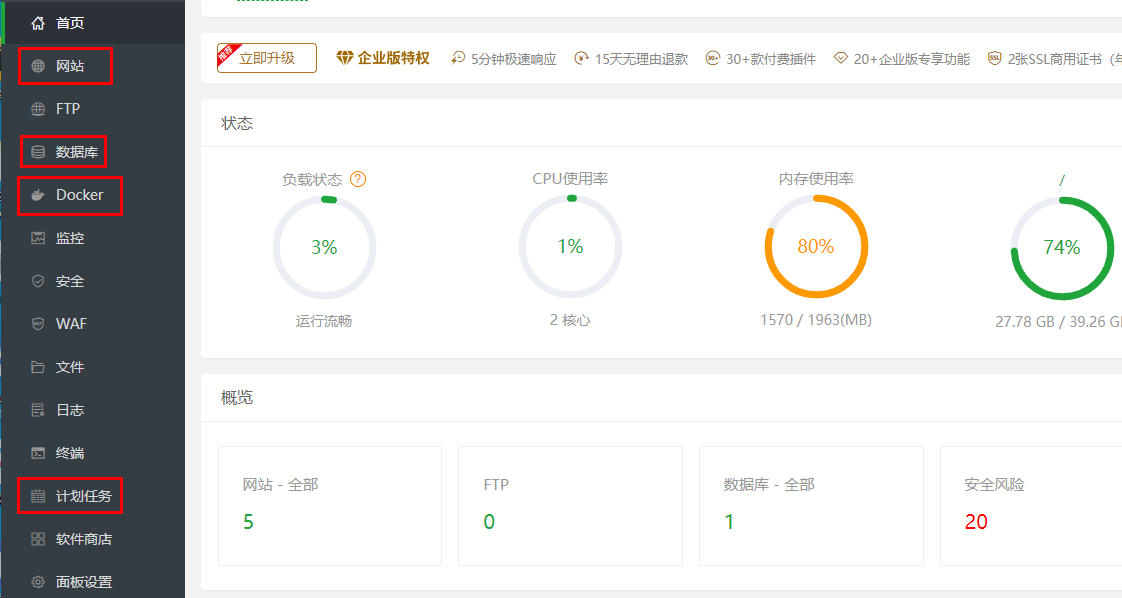Click the red 安全风险 count of 20
Image resolution: width=1122 pixels, height=598 pixels.
976,521
